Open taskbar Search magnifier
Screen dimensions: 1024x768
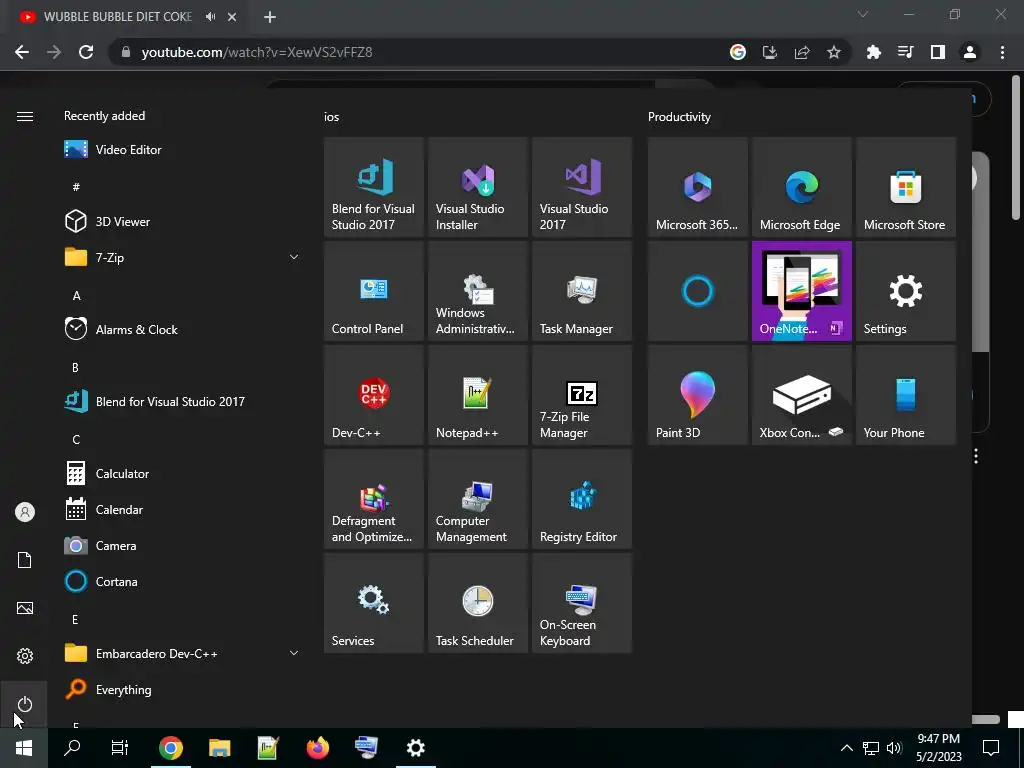click(72, 748)
